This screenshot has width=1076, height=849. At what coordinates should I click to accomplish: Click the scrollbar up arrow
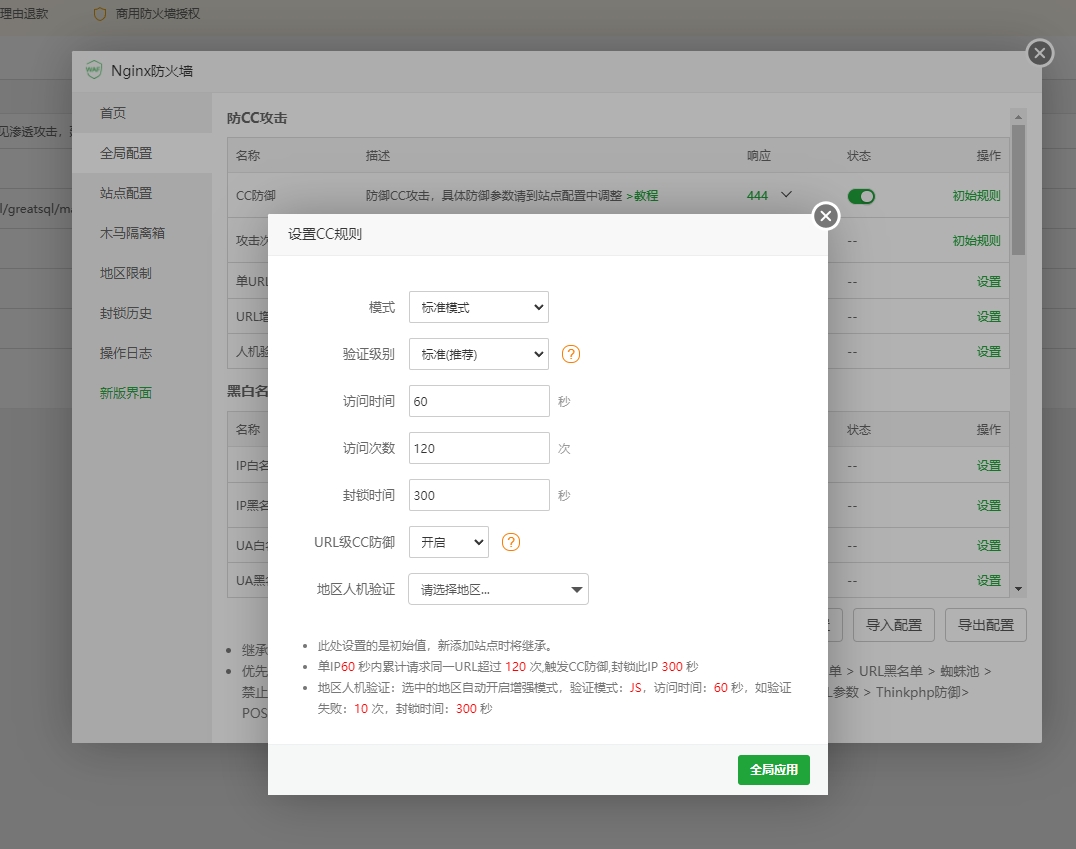[x=1018, y=117]
